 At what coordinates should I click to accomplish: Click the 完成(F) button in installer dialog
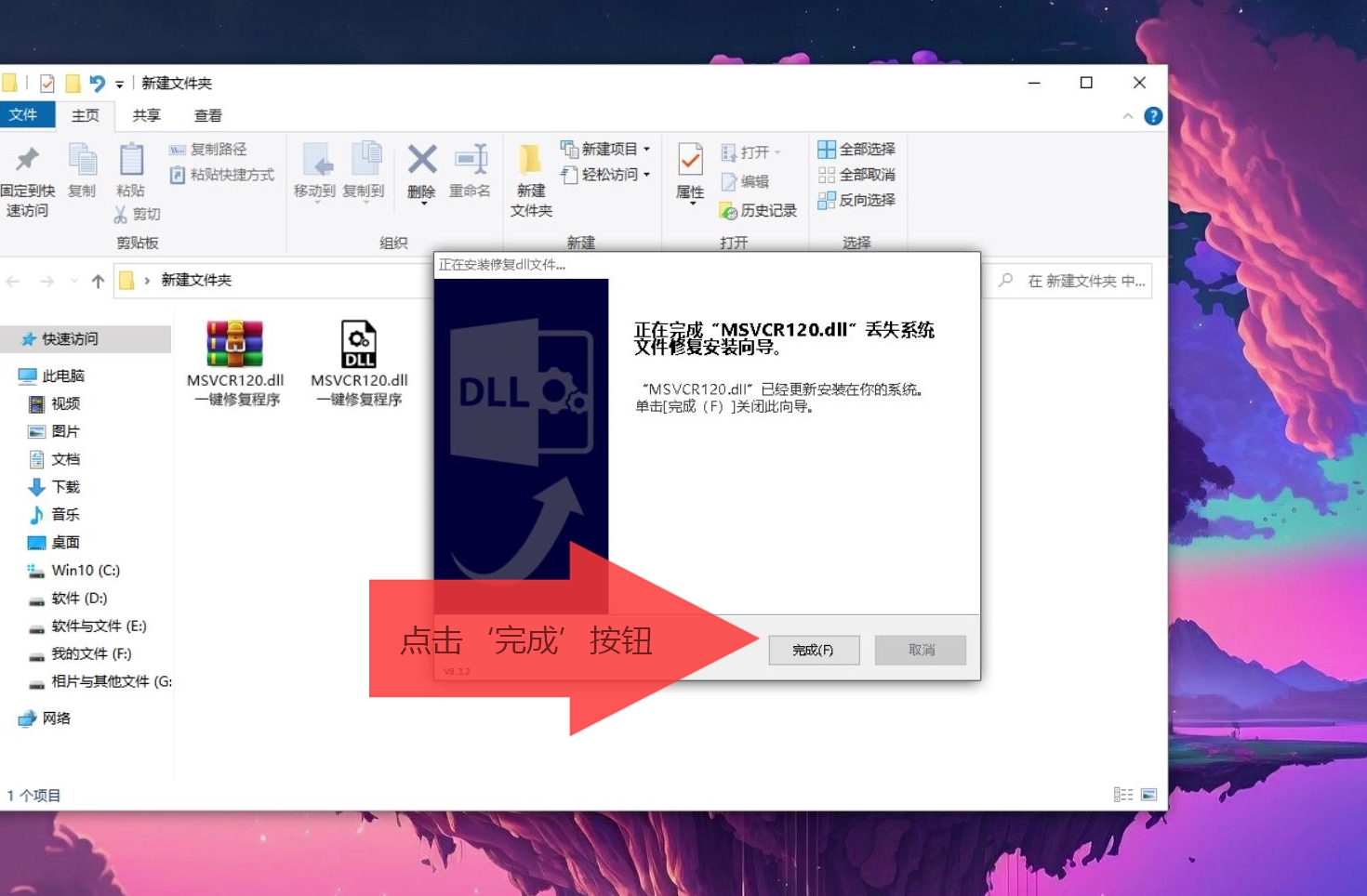(813, 650)
